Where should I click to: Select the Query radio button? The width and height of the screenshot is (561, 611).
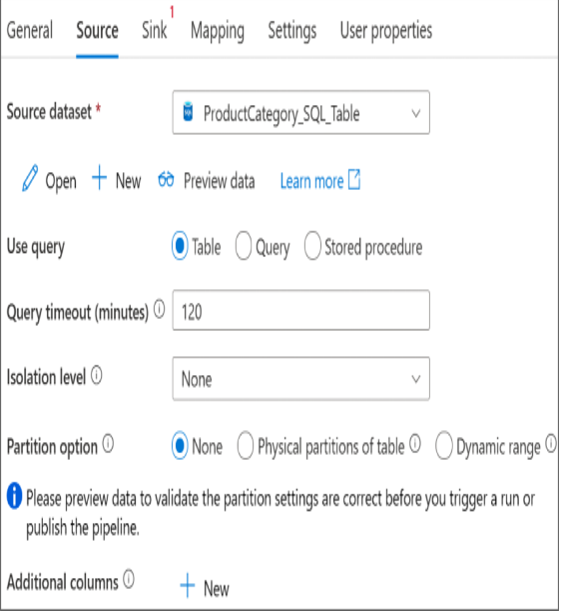[x=243, y=246]
